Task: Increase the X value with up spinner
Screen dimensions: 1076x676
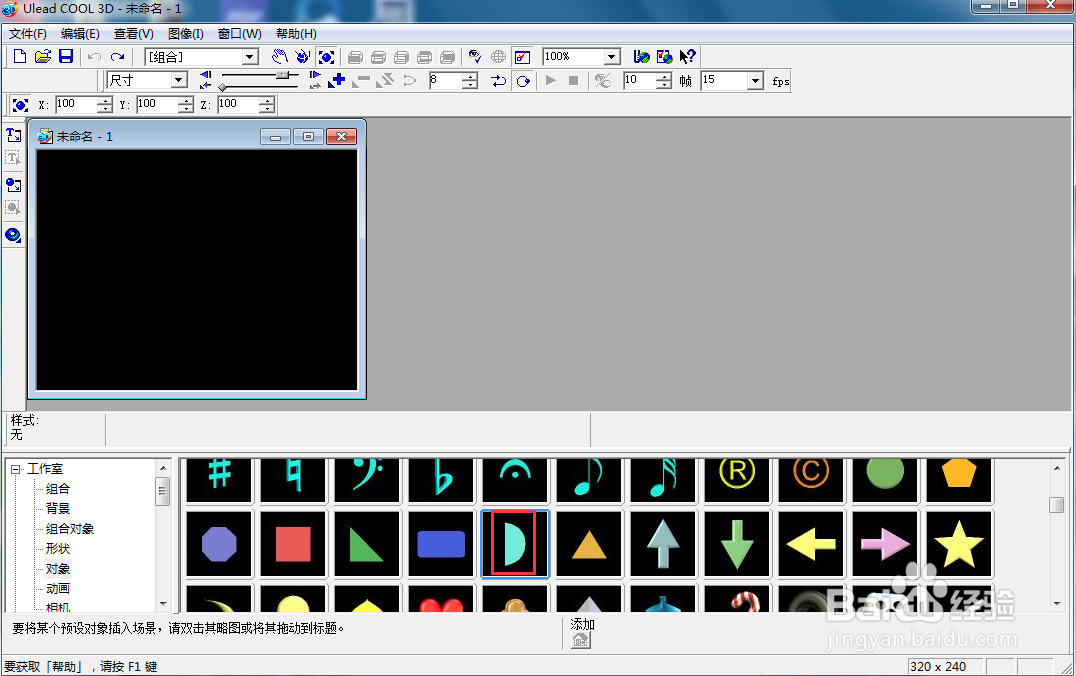Action: tap(104, 100)
